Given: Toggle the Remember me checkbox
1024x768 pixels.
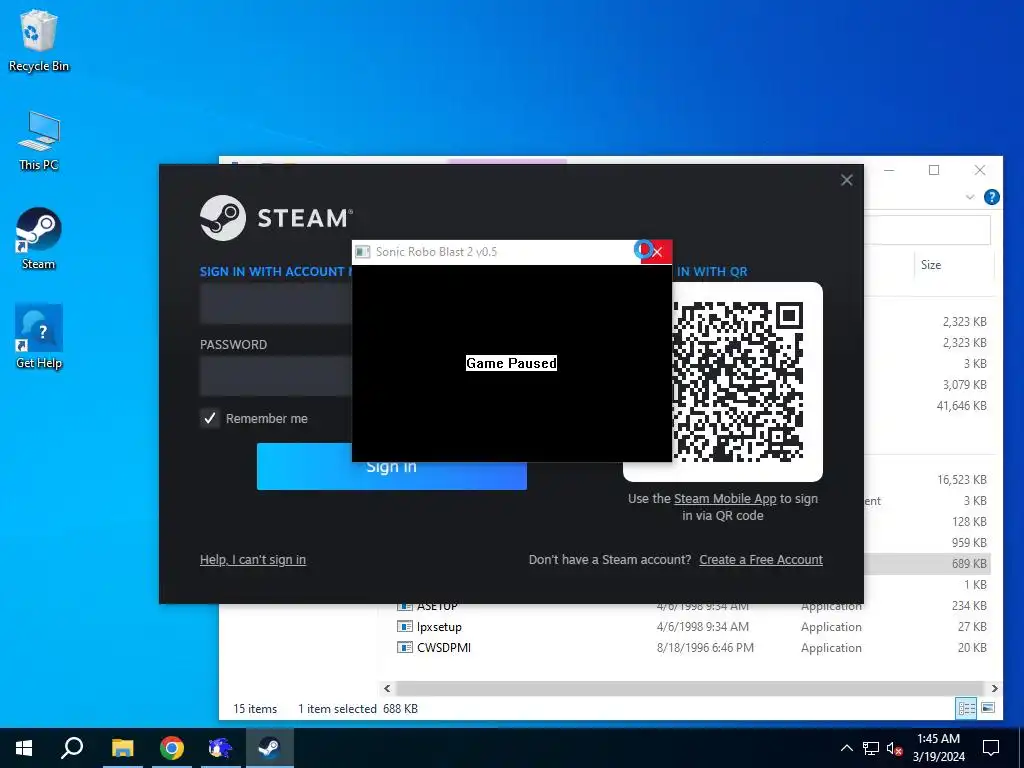Looking at the screenshot, I should click(x=209, y=419).
